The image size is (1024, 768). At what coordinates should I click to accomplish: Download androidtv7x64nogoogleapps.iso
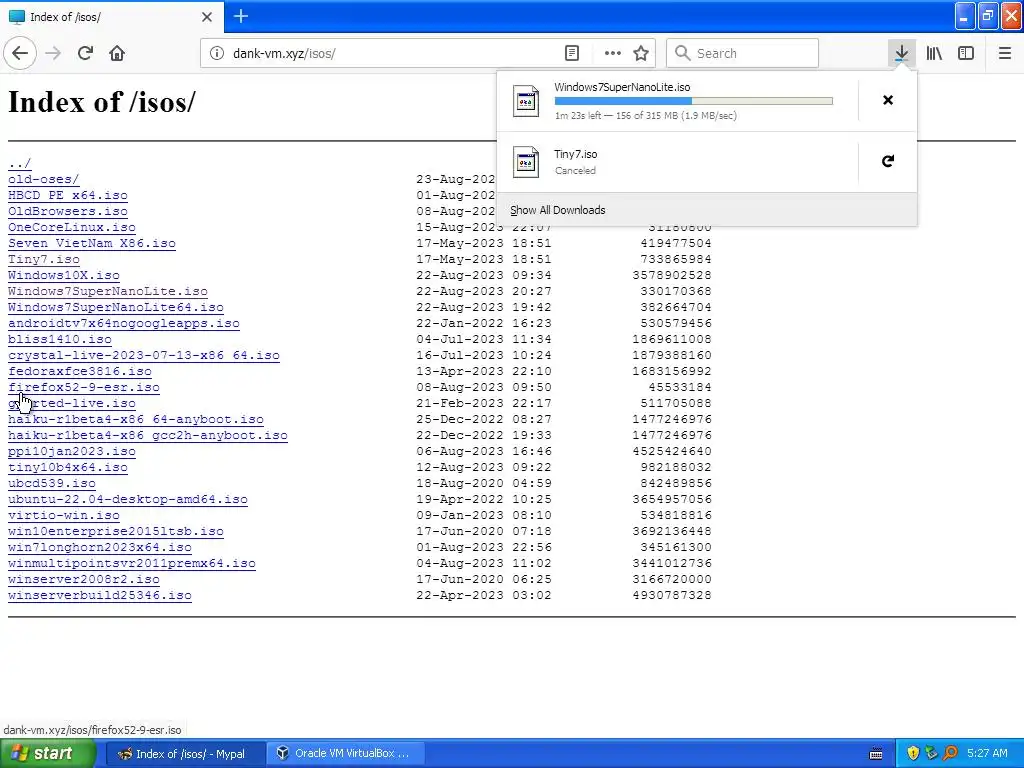124,323
